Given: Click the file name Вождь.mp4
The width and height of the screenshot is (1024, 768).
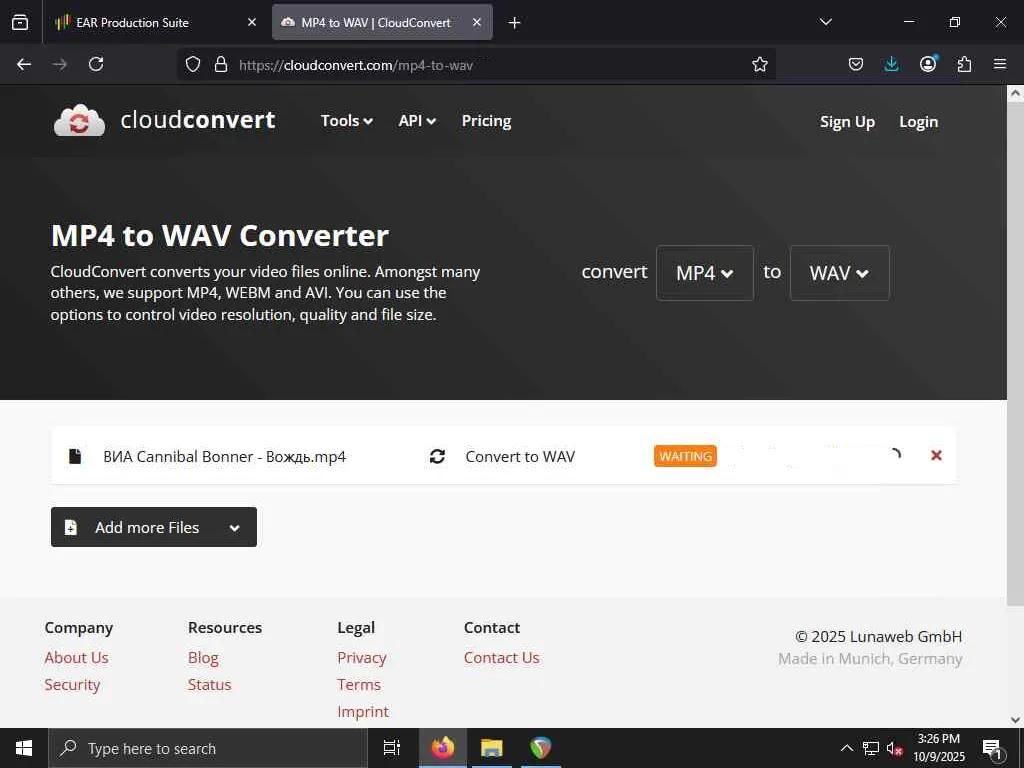Looking at the screenshot, I should tap(225, 456).
